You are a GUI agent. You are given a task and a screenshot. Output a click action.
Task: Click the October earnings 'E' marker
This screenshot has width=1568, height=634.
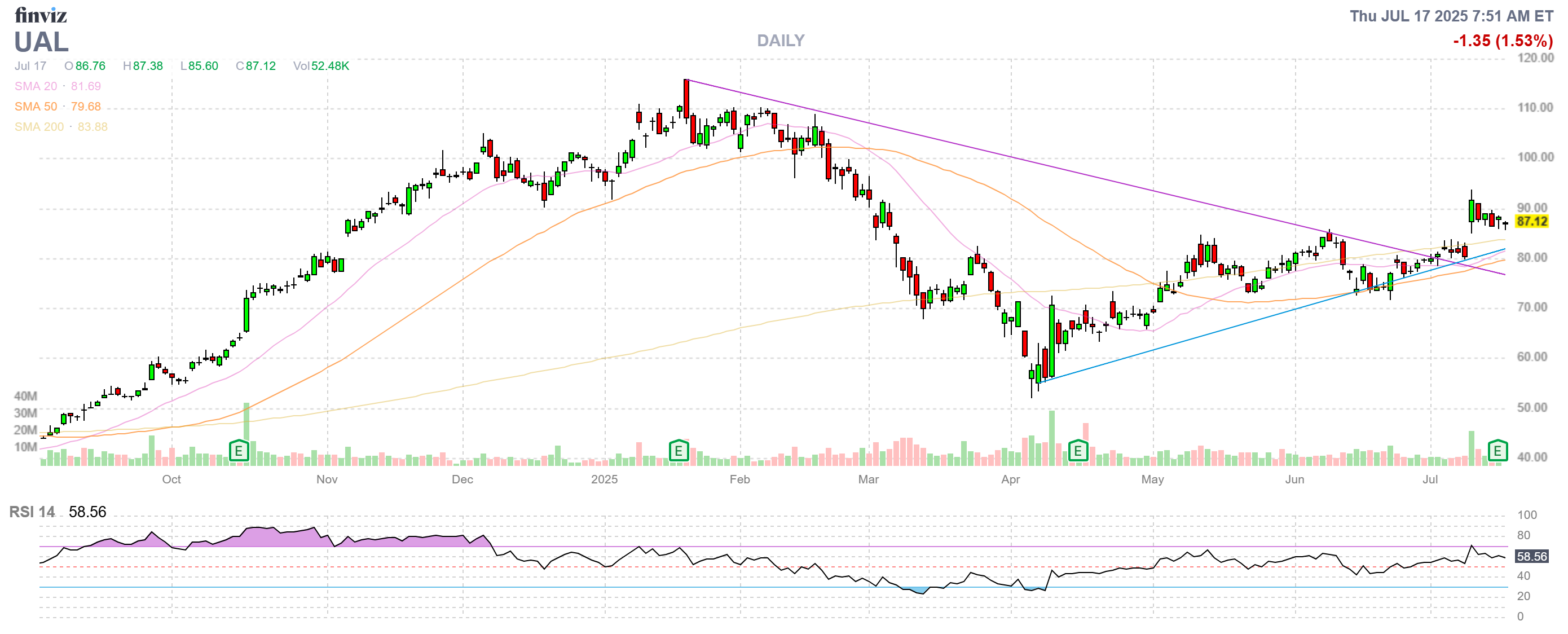[239, 451]
